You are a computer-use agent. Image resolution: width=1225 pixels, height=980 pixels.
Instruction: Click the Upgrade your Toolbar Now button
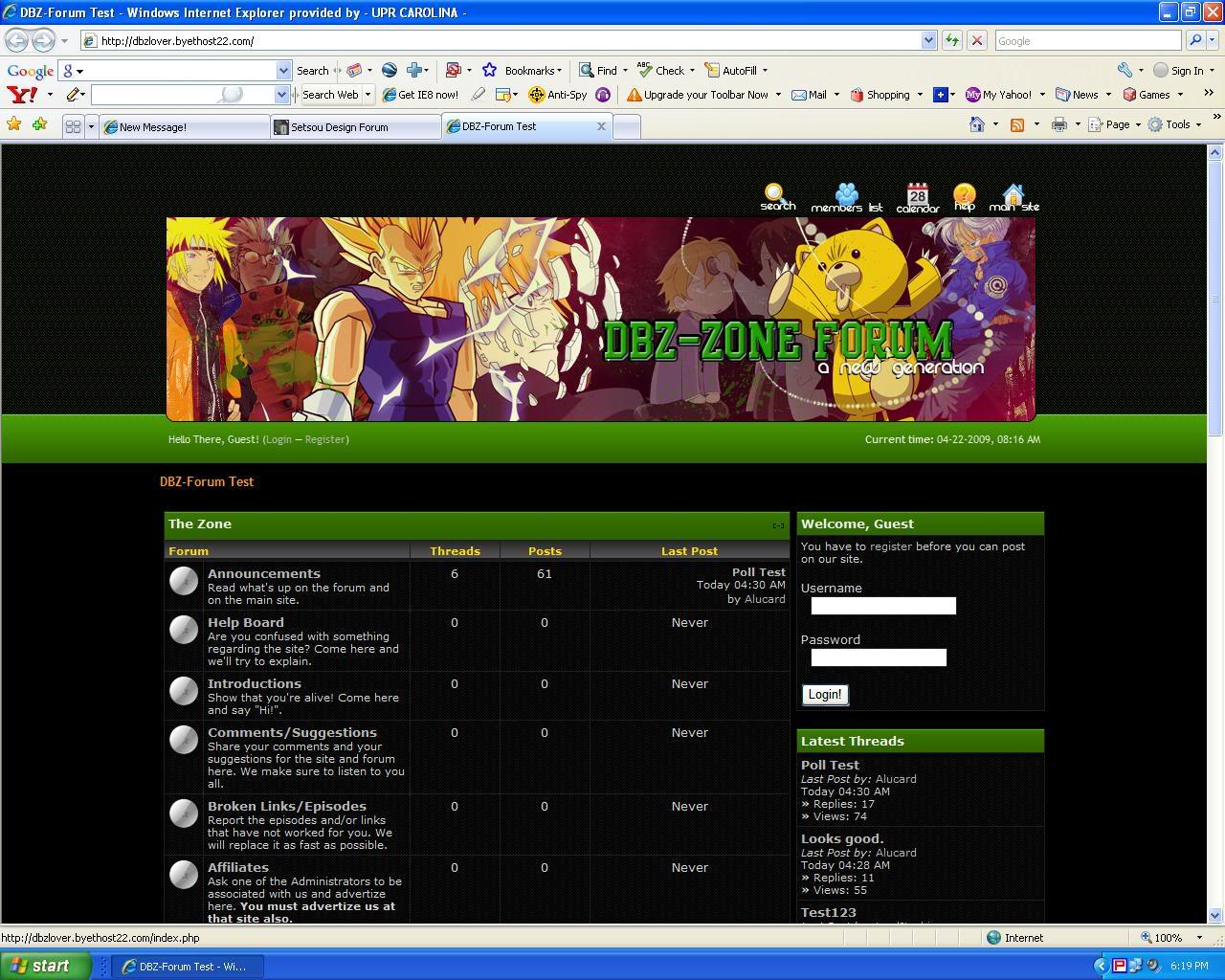698,95
